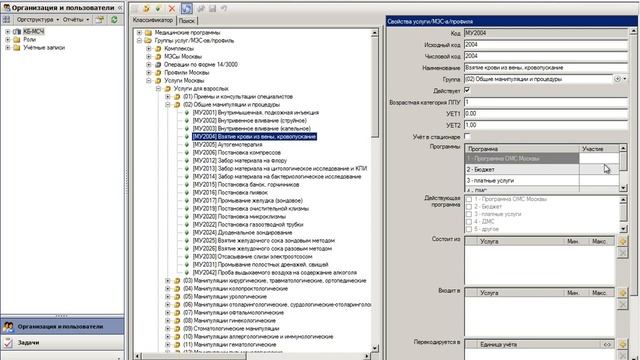The image size is (640, 360).
Task: Check '5 - другое' in Действующая программа list
Action: pos(469,229)
